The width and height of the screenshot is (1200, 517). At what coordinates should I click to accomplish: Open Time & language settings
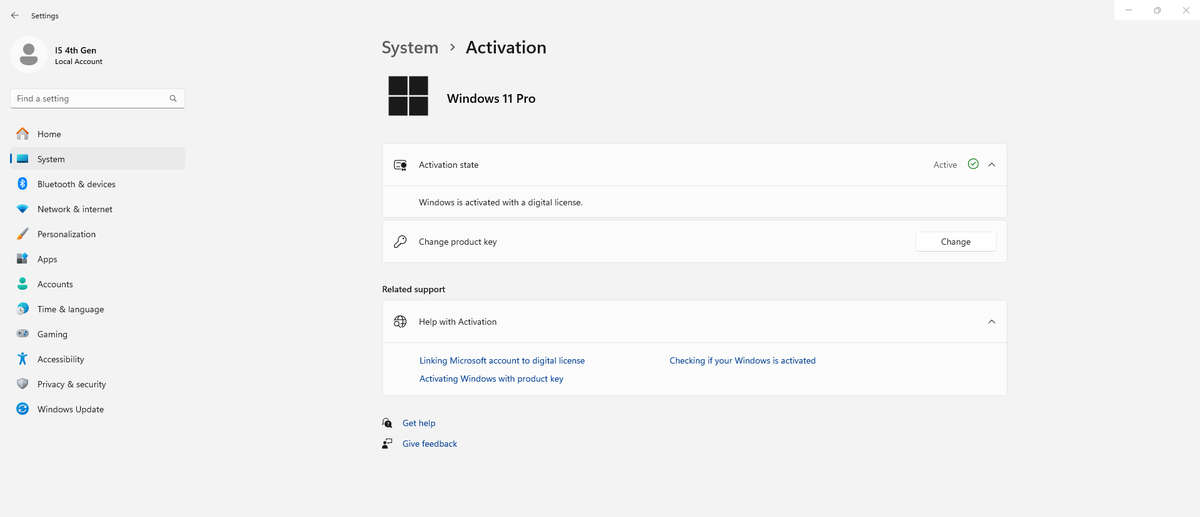coord(70,309)
